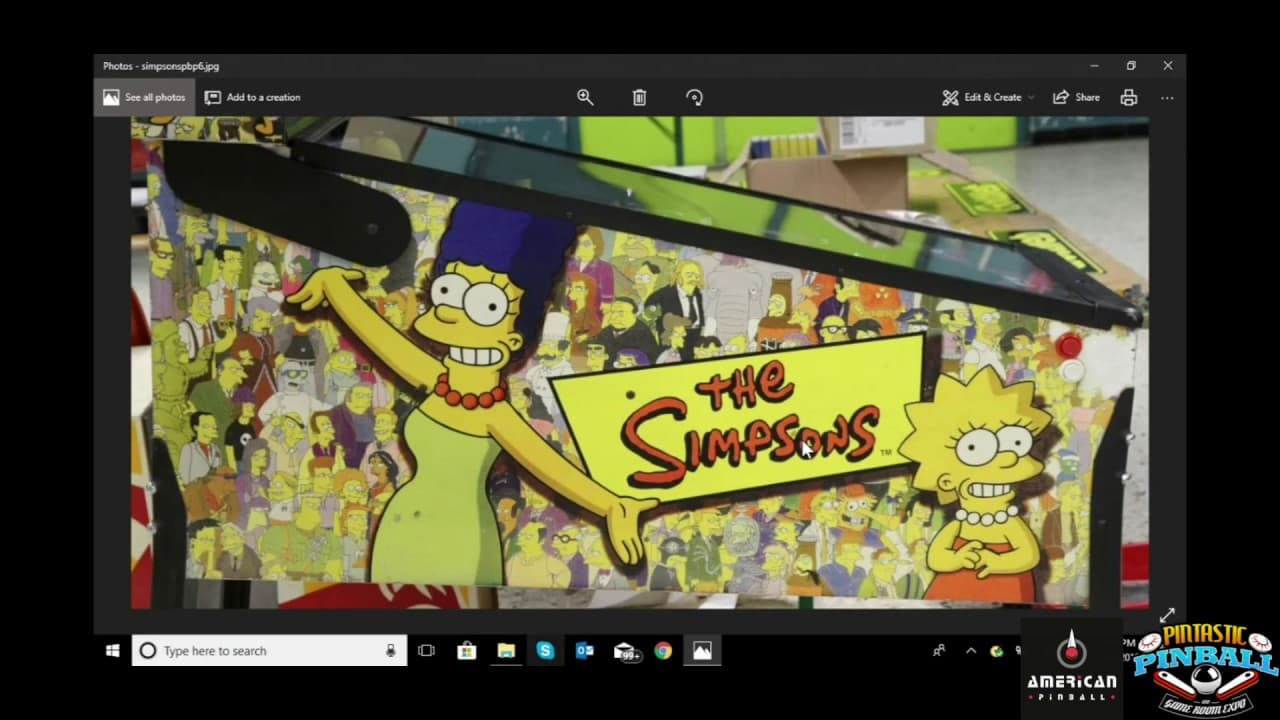
Task: Delete the photo with trash icon
Action: tap(639, 97)
